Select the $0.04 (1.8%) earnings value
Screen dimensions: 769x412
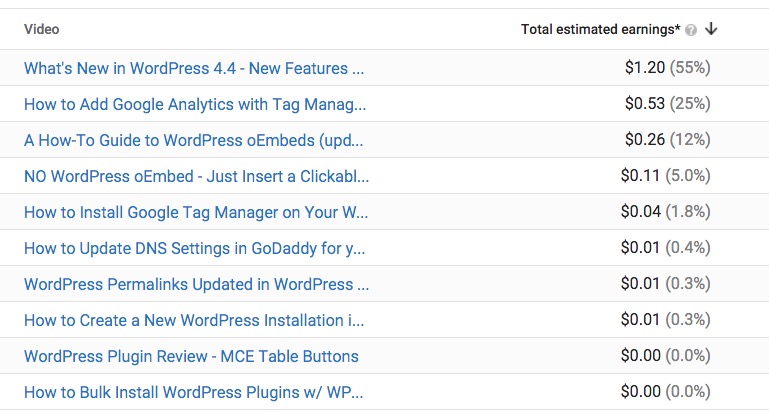666,211
